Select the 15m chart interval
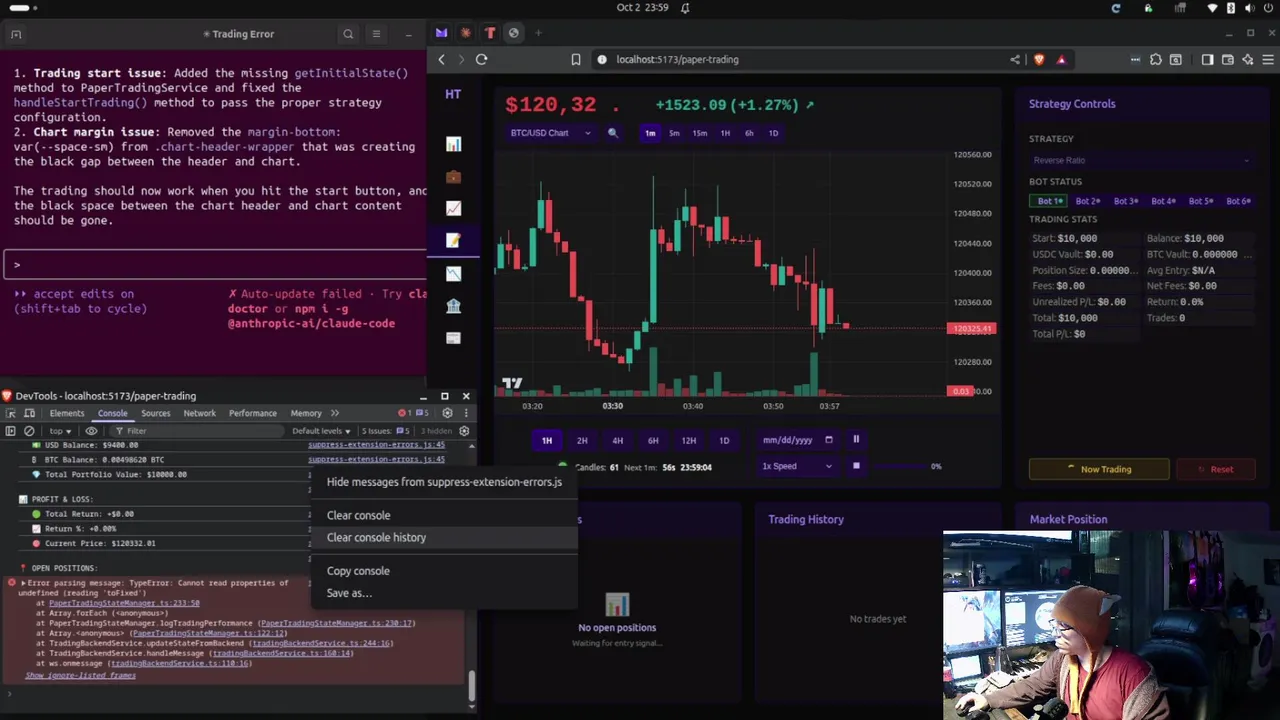The width and height of the screenshot is (1280, 720). point(699,133)
